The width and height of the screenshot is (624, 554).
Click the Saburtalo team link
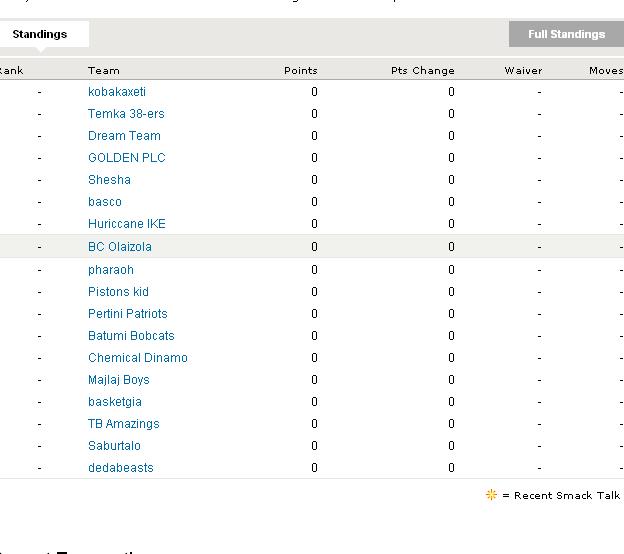click(114, 446)
